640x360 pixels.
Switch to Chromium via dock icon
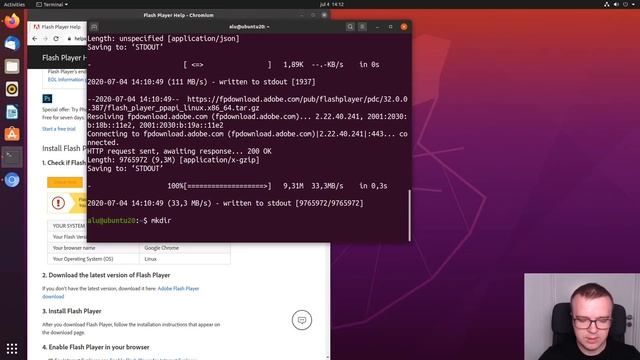(x=12, y=180)
